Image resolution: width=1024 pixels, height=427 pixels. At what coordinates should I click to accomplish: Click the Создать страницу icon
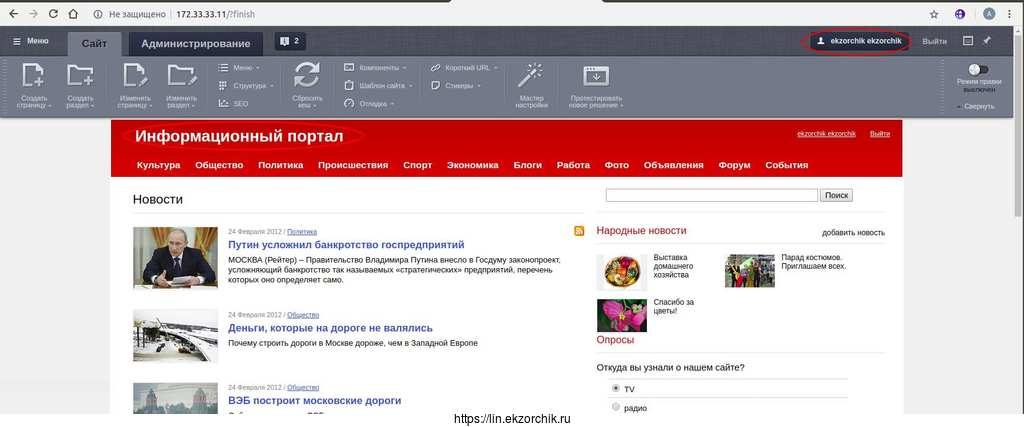click(x=33, y=76)
